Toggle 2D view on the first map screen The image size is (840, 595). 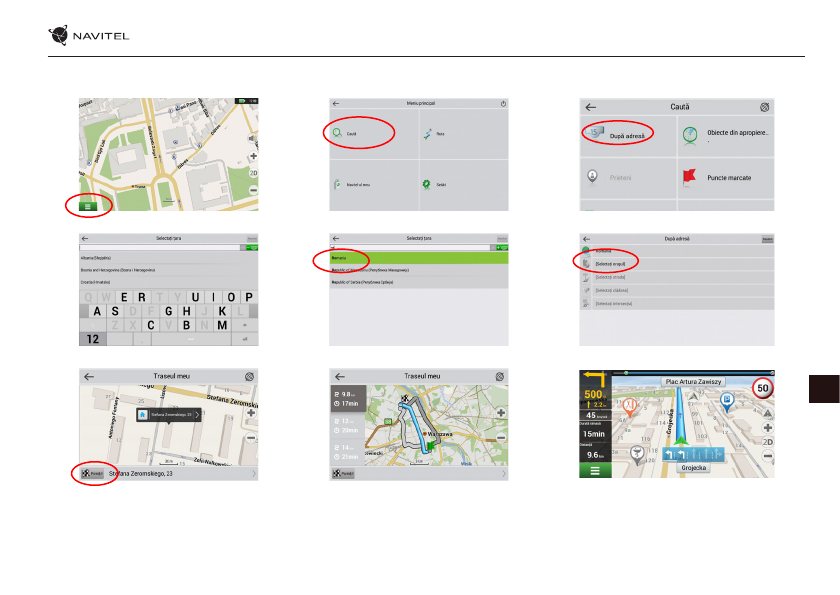click(253, 173)
